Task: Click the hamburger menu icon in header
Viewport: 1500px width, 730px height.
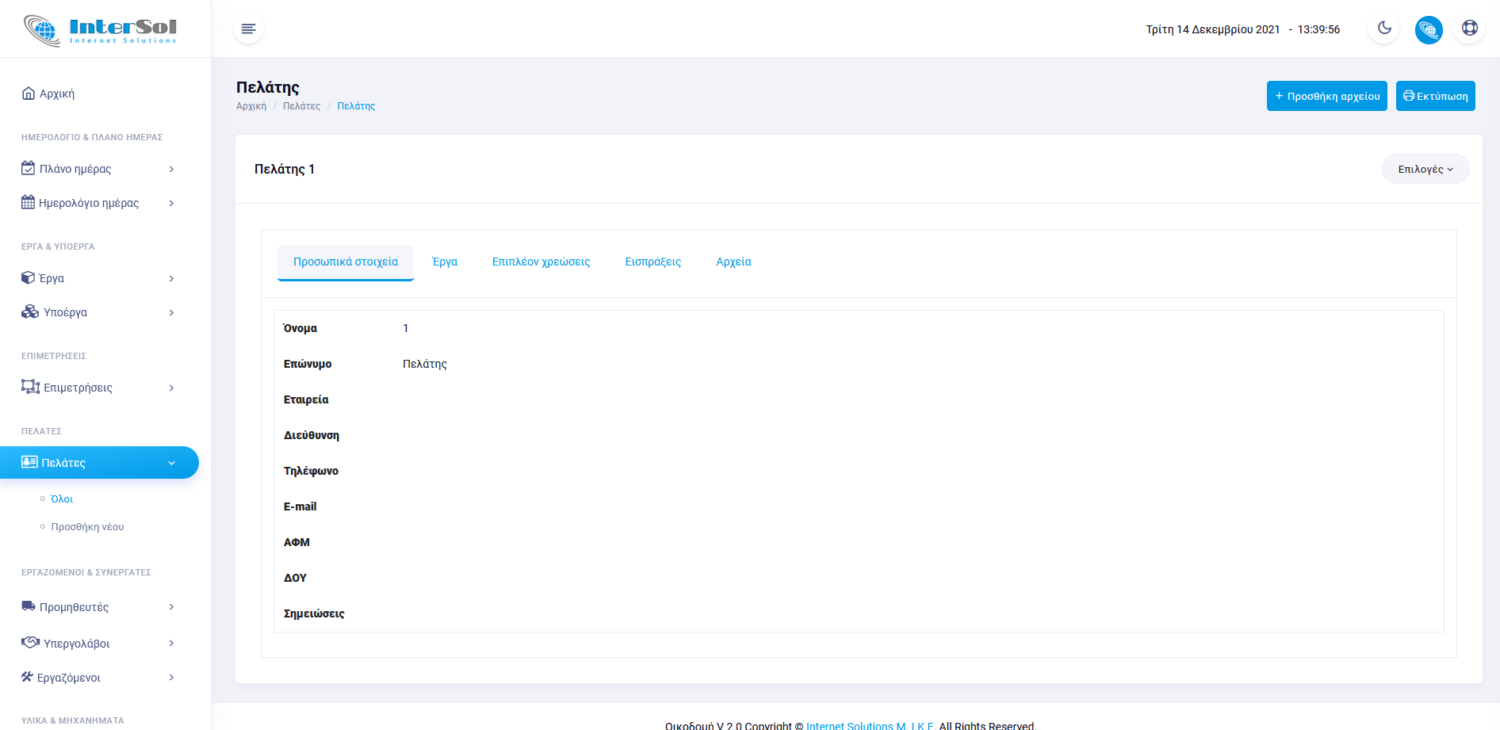Action: (248, 29)
